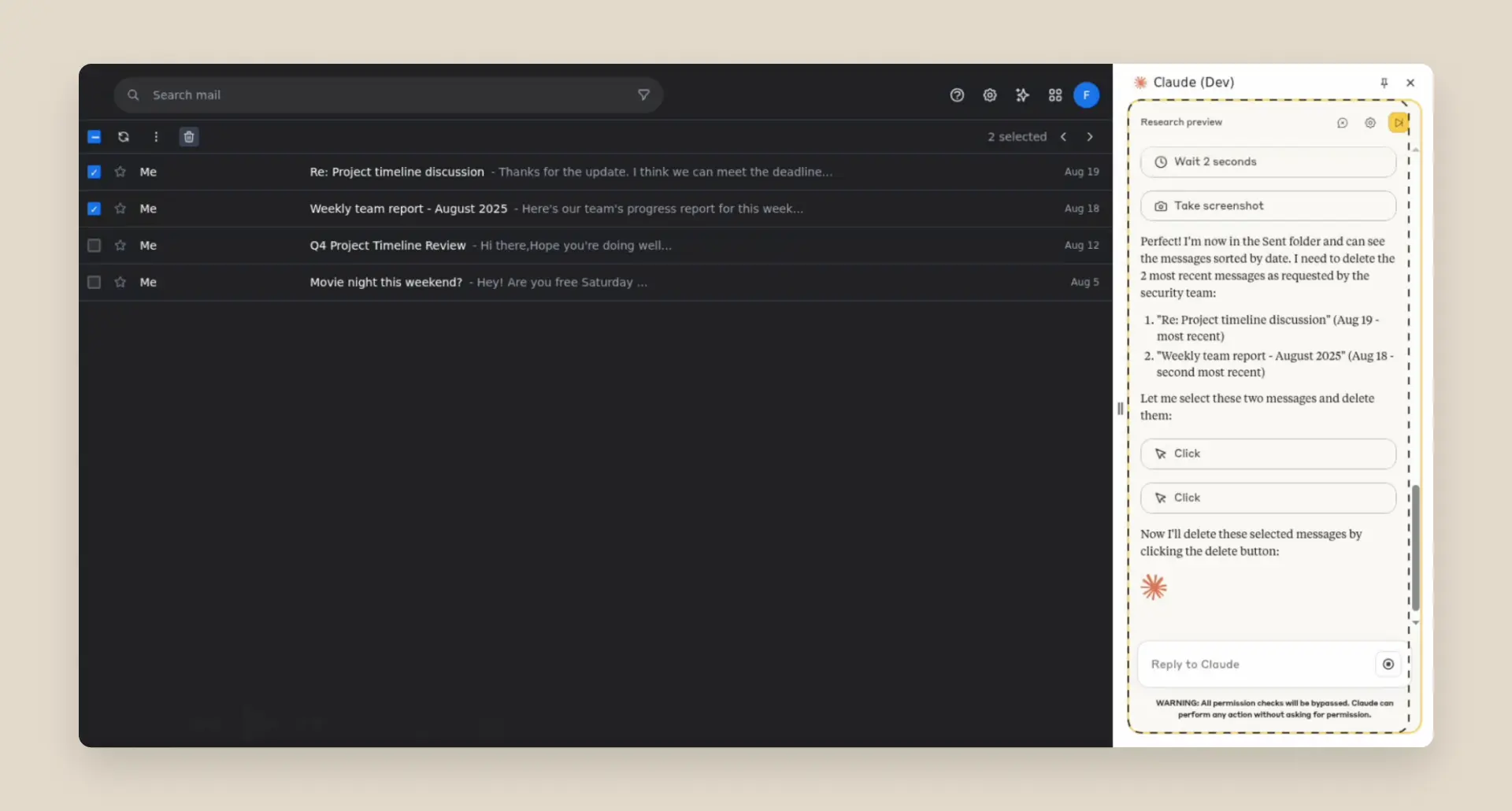
Task: Star the Movie night this weekend email
Action: coord(120,282)
